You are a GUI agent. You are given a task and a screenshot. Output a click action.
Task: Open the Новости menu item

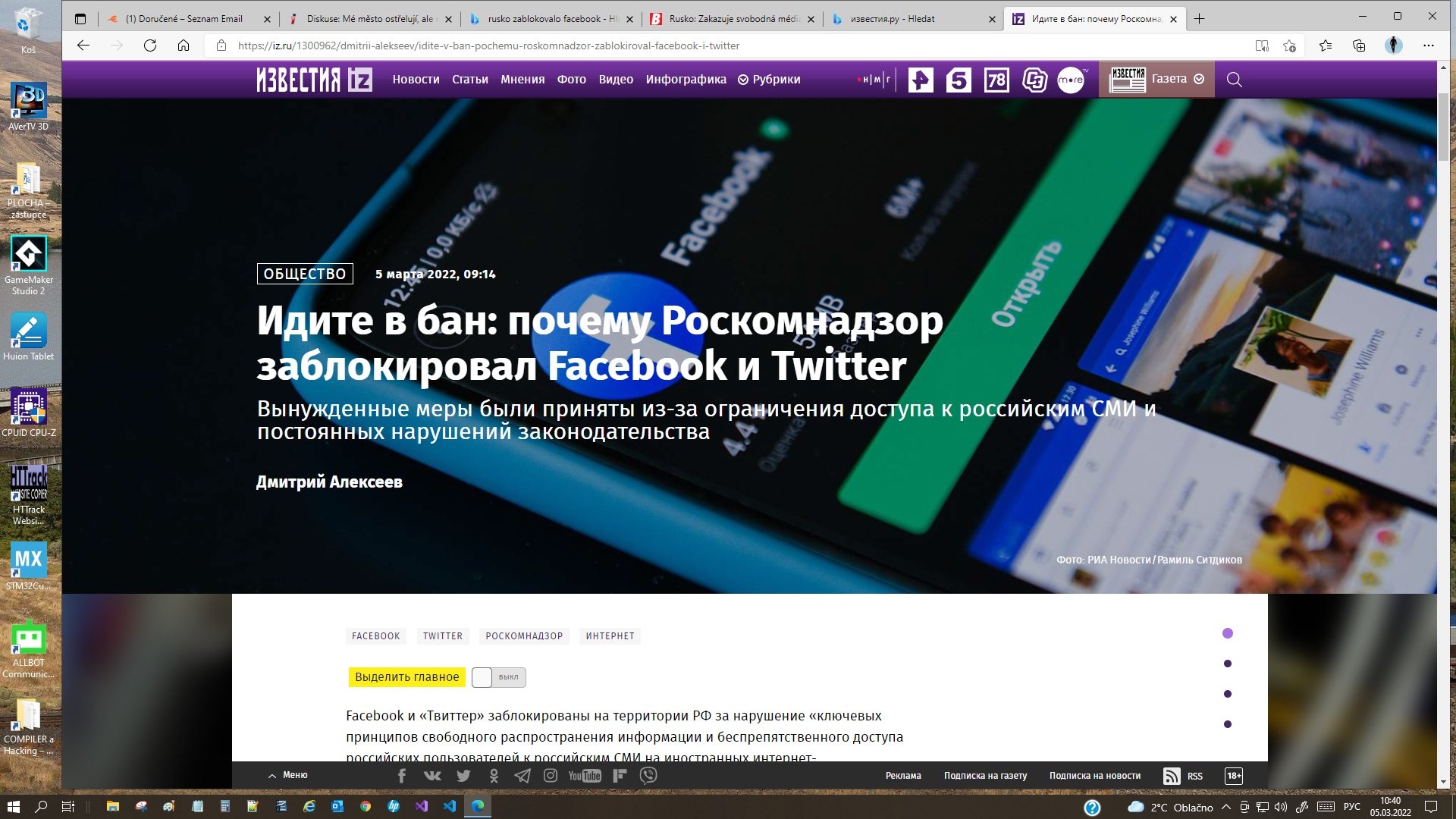pos(416,80)
